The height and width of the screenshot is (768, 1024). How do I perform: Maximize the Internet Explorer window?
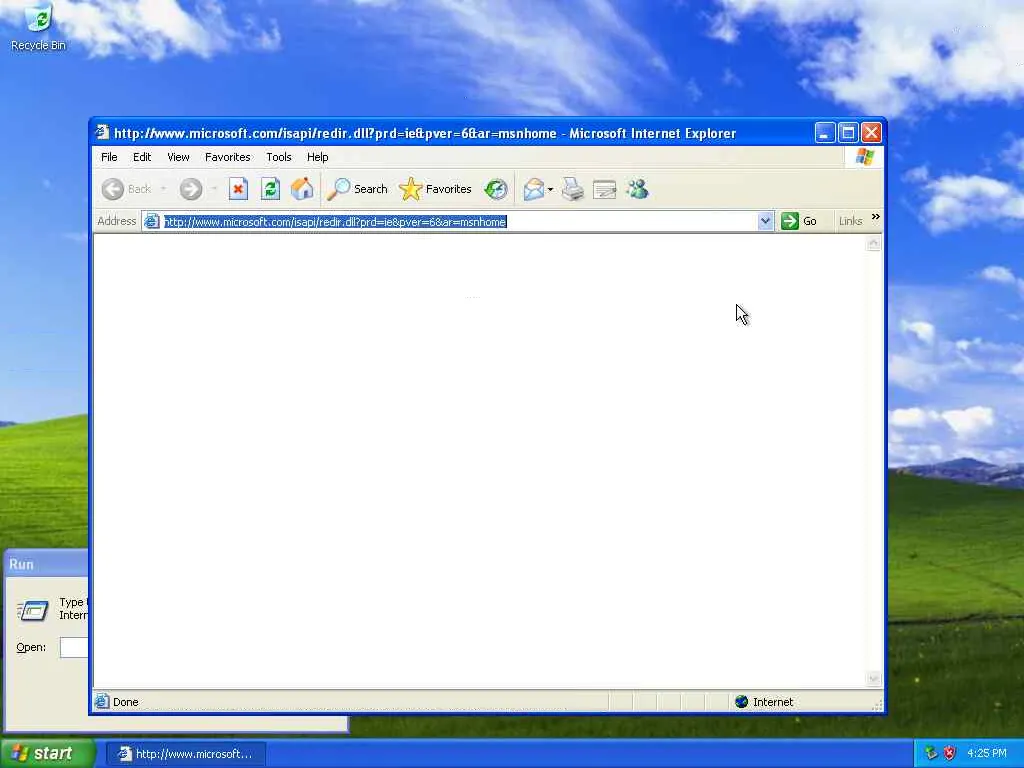point(848,133)
